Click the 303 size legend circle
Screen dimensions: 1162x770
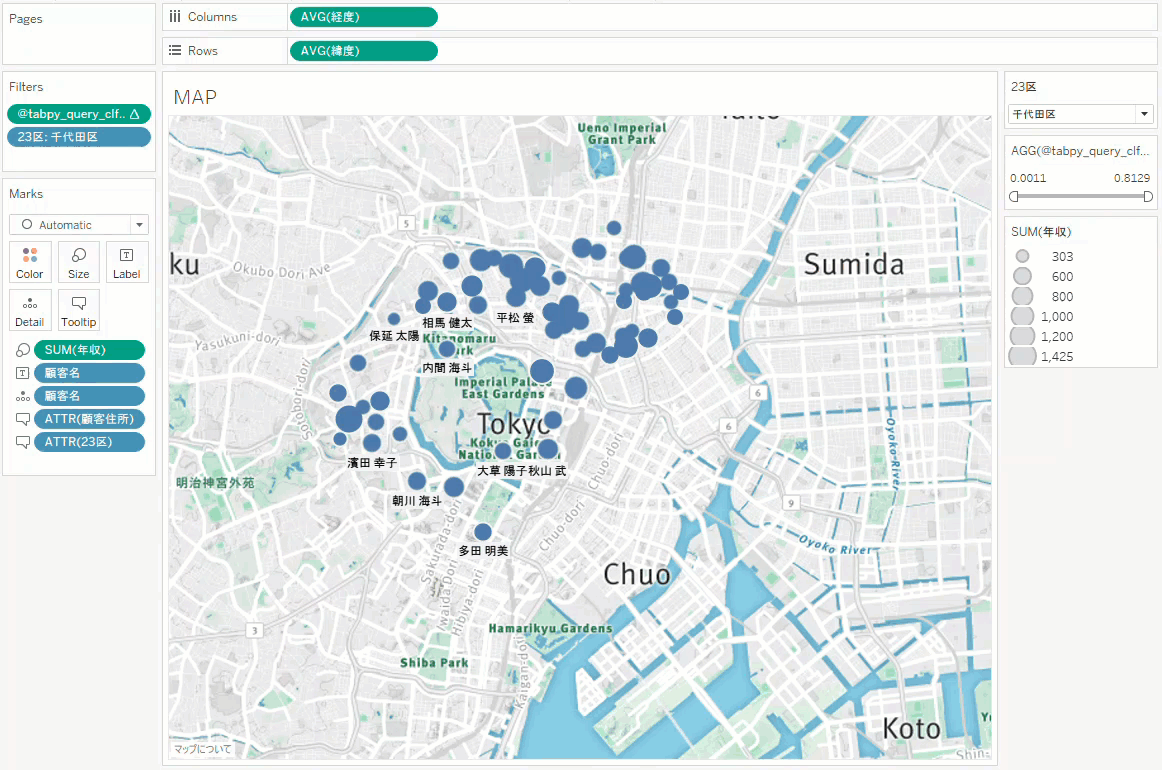point(1022,256)
